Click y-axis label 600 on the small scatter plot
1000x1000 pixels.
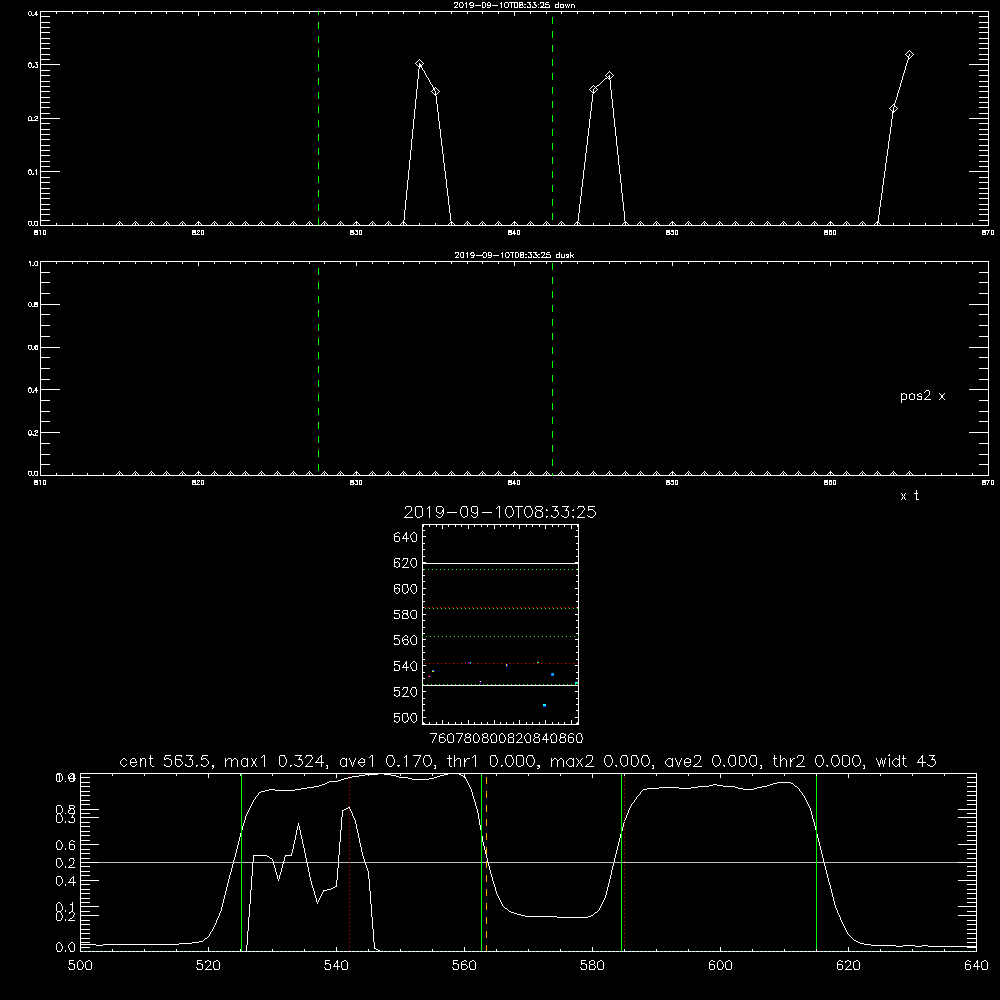[406, 589]
